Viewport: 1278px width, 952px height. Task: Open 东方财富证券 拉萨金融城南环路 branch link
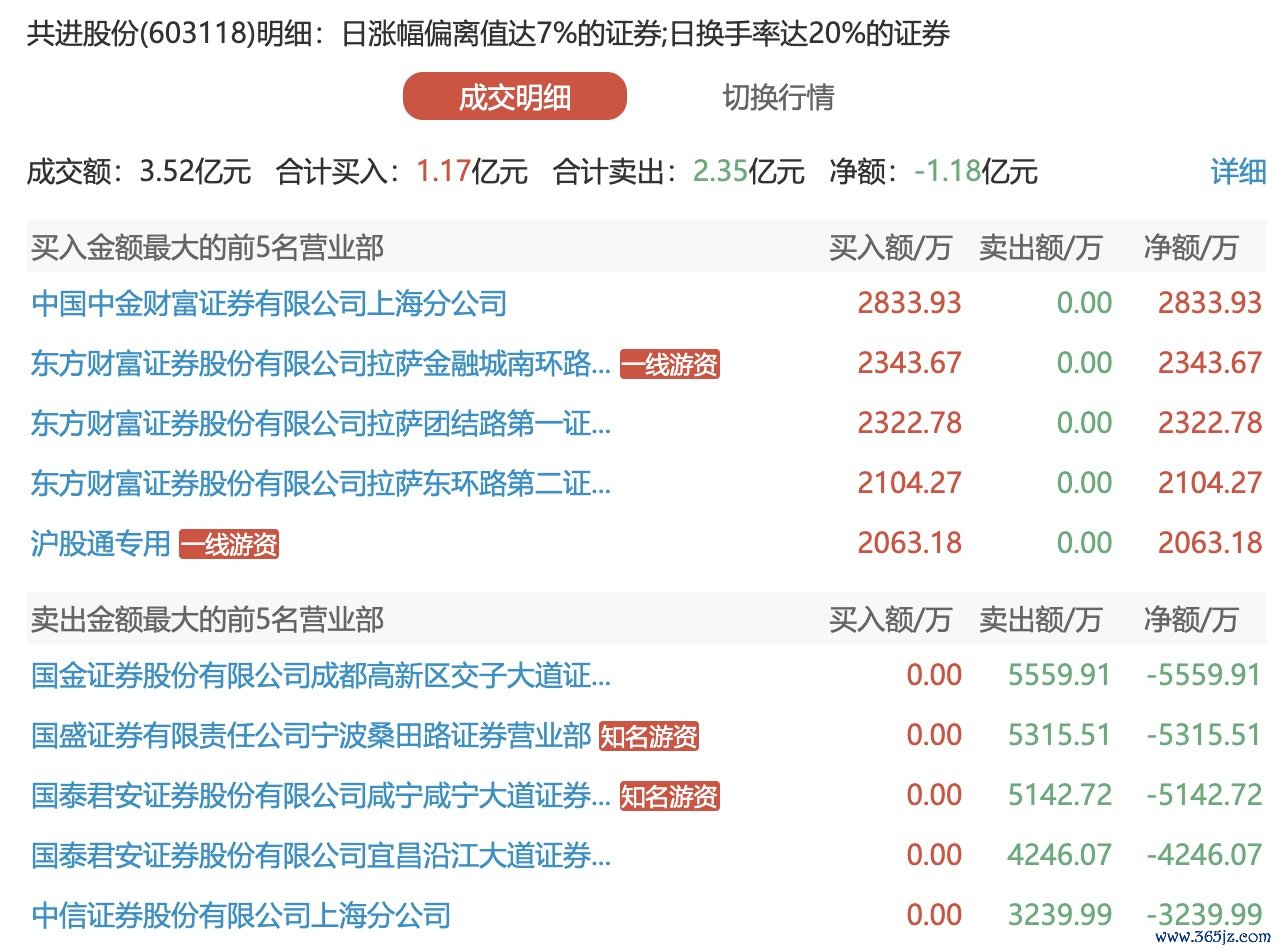point(321,363)
